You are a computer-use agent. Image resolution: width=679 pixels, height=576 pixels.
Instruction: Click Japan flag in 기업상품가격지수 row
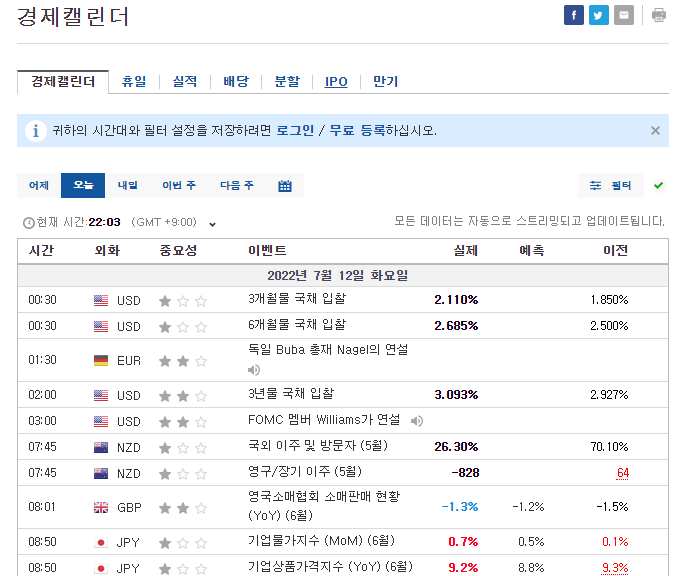[101, 568]
